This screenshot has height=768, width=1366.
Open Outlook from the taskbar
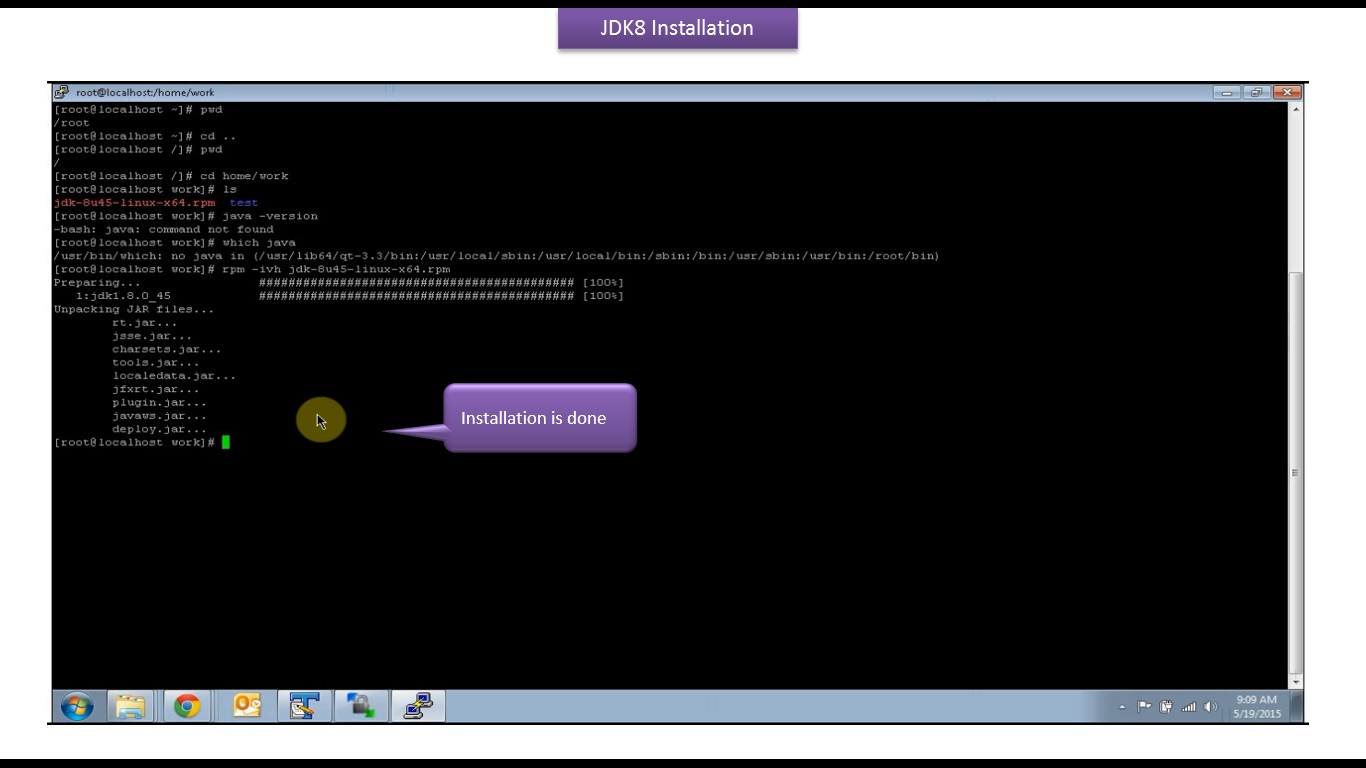coord(246,707)
